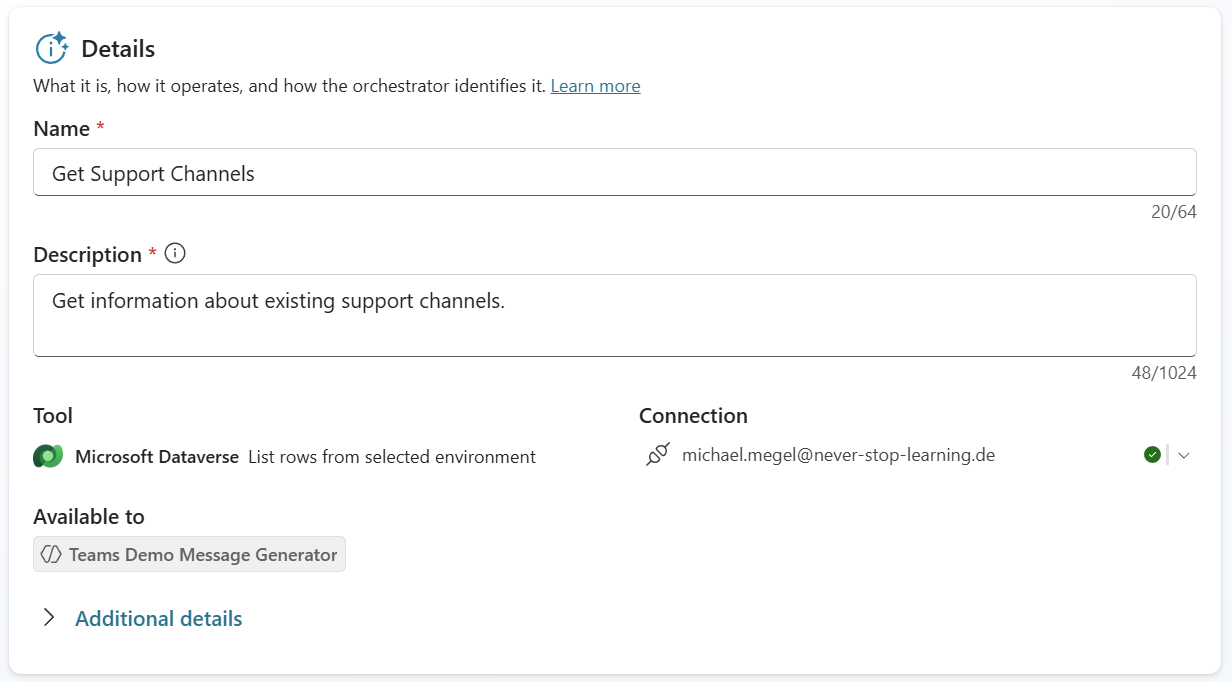1232x682 pixels.
Task: Click the Name input field
Action: (x=614, y=173)
